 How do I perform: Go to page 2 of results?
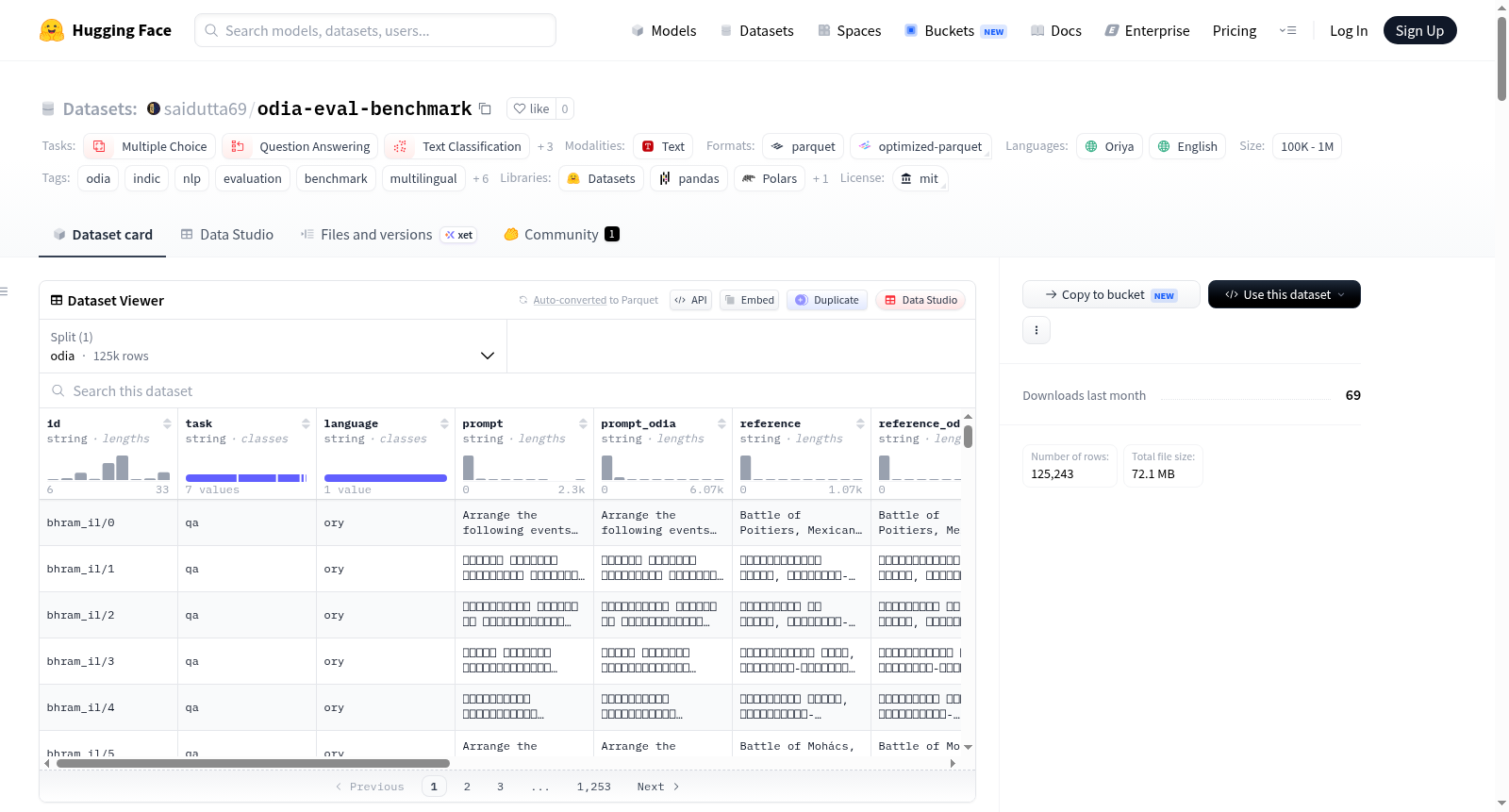coord(467,787)
